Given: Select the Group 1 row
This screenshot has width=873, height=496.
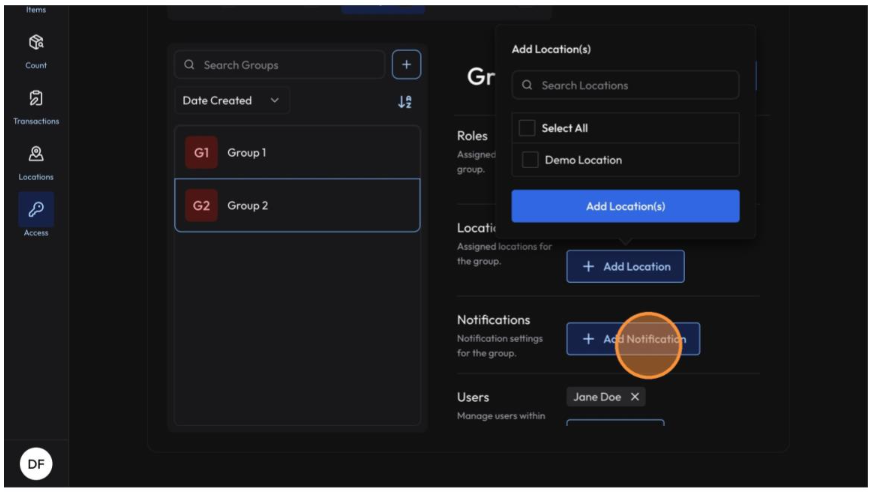Looking at the screenshot, I should coord(297,153).
